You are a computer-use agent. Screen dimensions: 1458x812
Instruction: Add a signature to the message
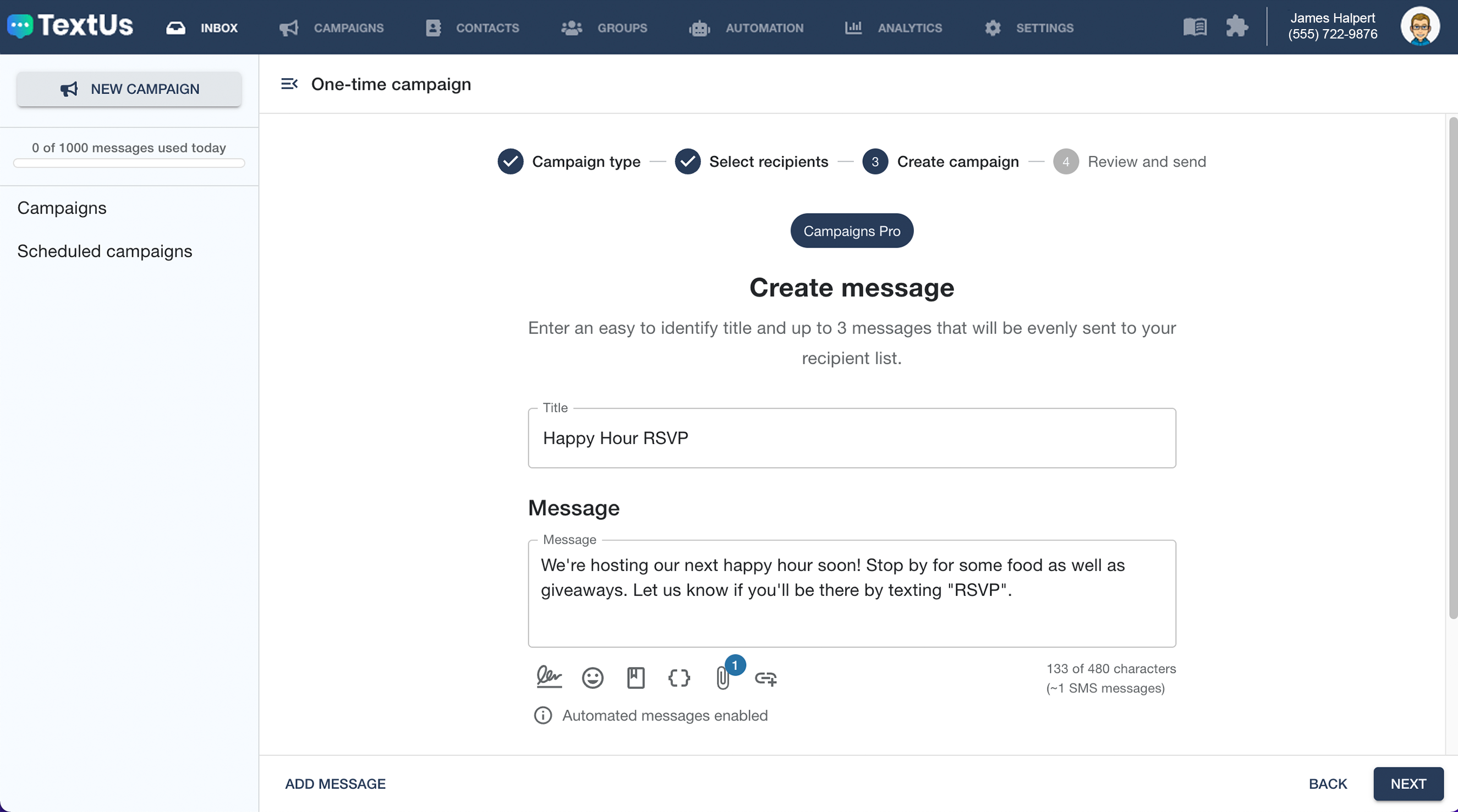click(549, 677)
